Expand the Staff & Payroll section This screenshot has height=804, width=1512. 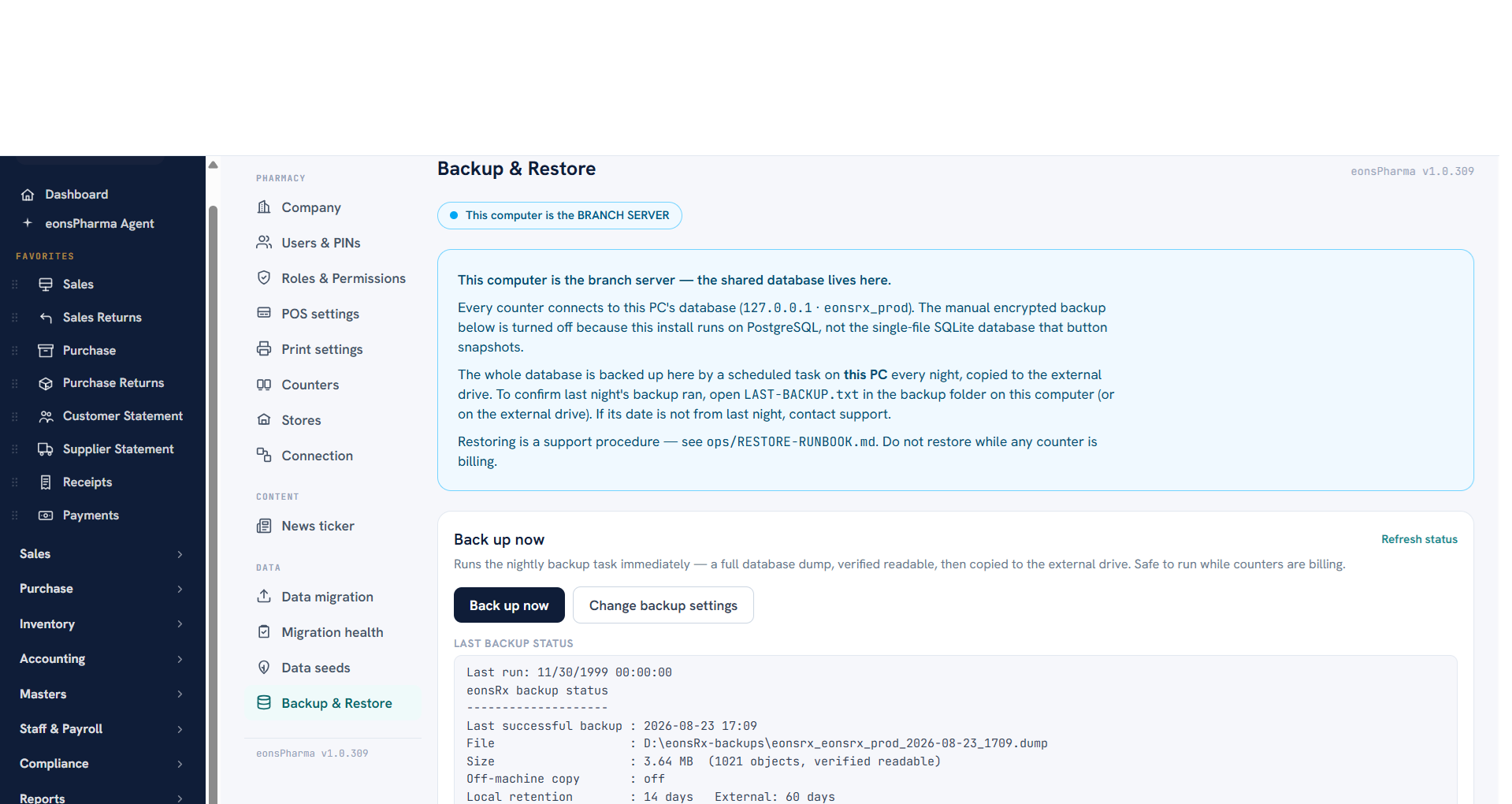102,729
